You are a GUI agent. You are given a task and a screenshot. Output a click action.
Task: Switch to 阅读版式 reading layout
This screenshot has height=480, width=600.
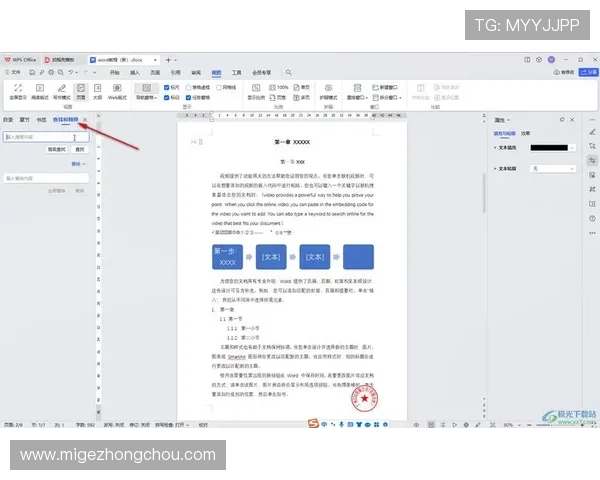click(40, 92)
